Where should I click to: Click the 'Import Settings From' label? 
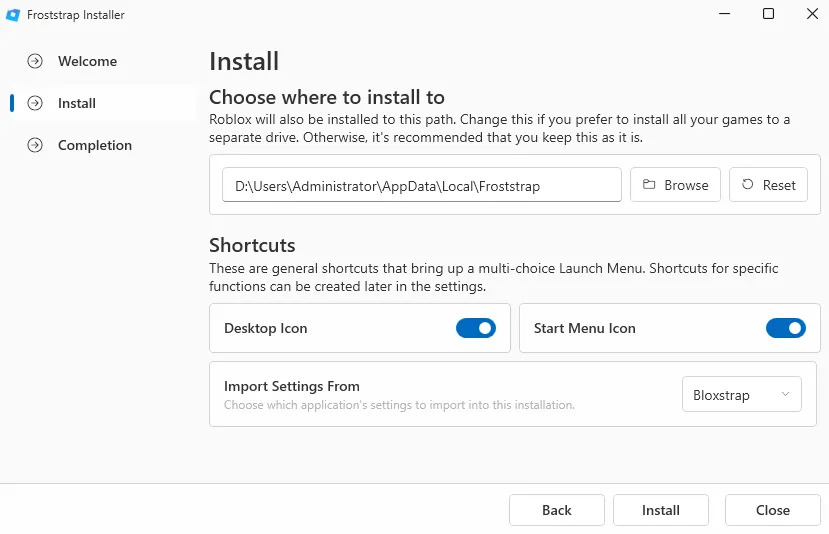click(x=292, y=386)
